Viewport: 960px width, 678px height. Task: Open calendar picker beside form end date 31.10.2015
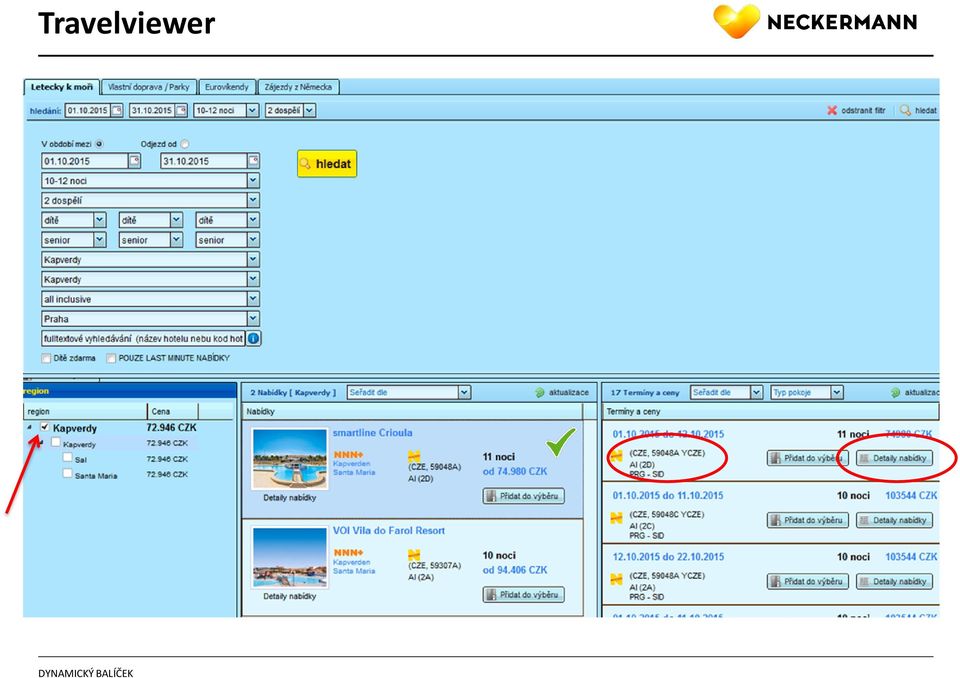253,161
